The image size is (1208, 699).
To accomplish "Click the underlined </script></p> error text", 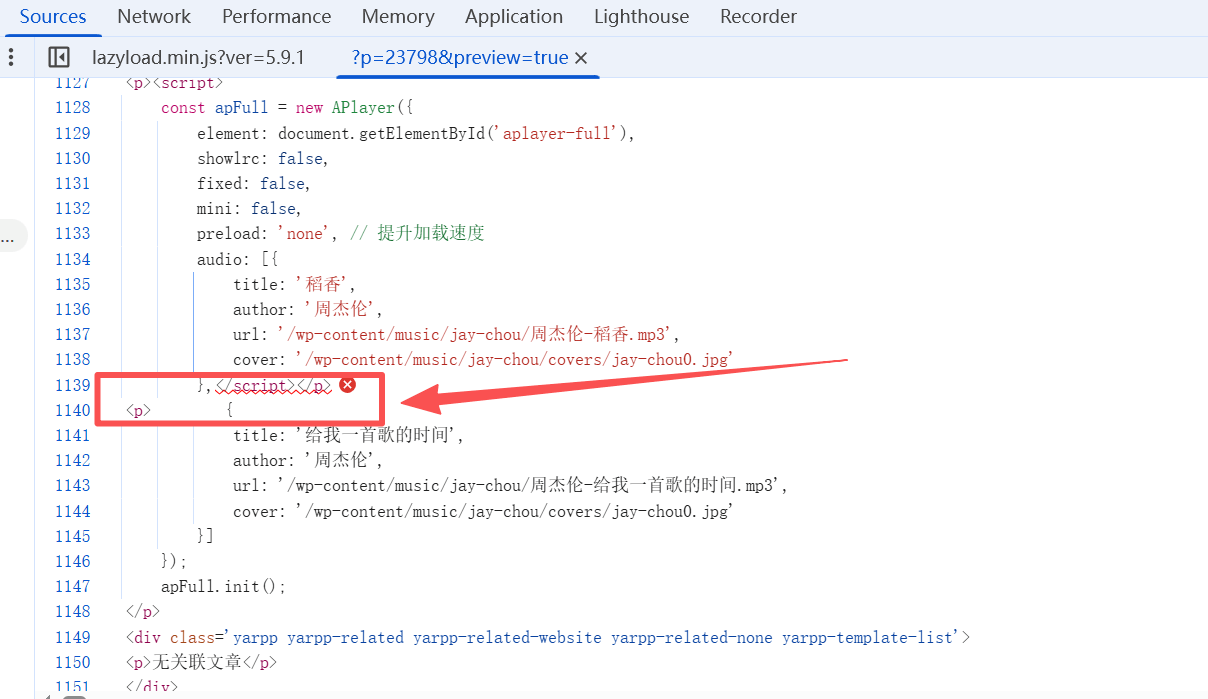I will point(273,385).
